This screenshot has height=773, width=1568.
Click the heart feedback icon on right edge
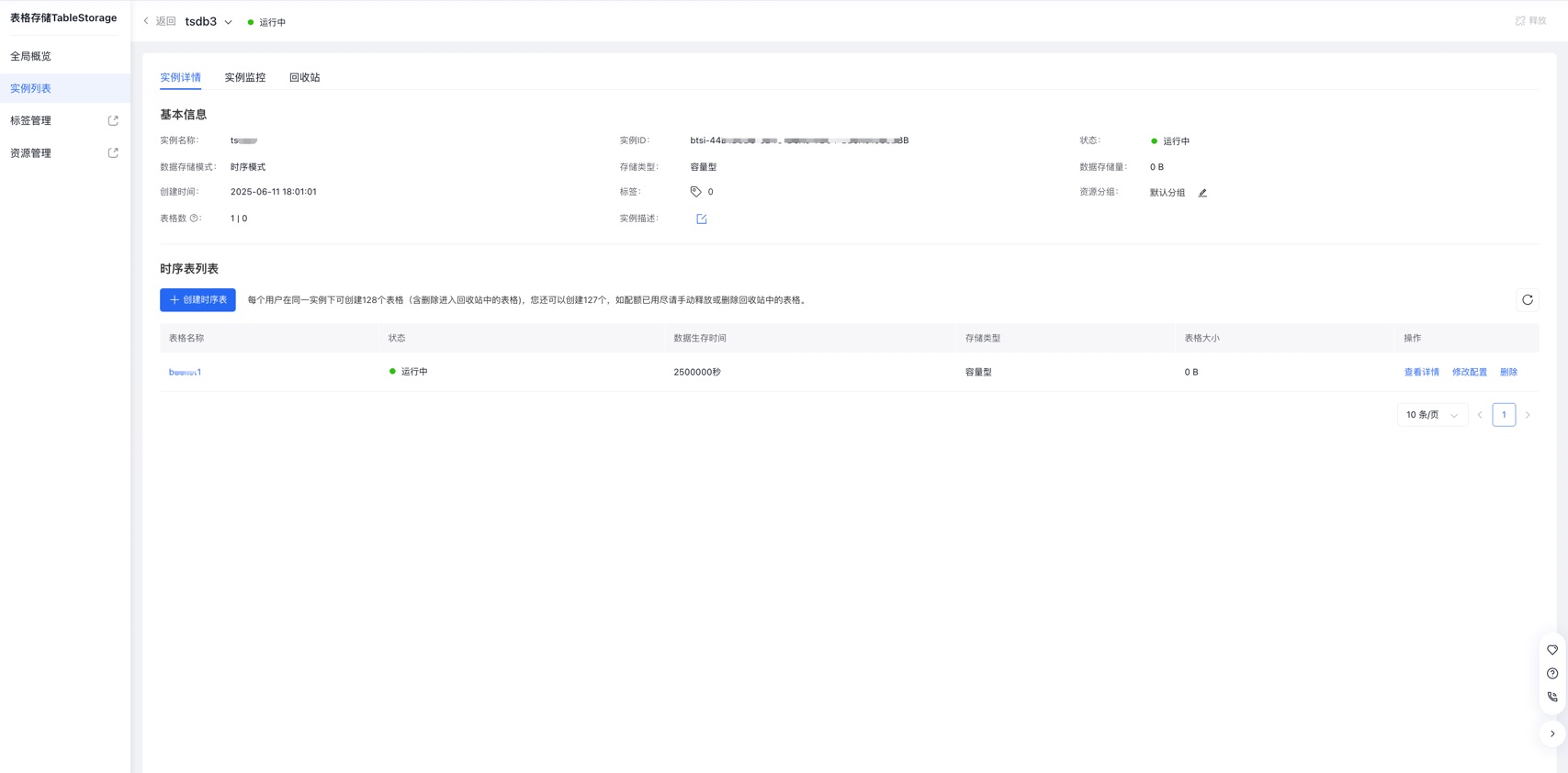[x=1551, y=650]
